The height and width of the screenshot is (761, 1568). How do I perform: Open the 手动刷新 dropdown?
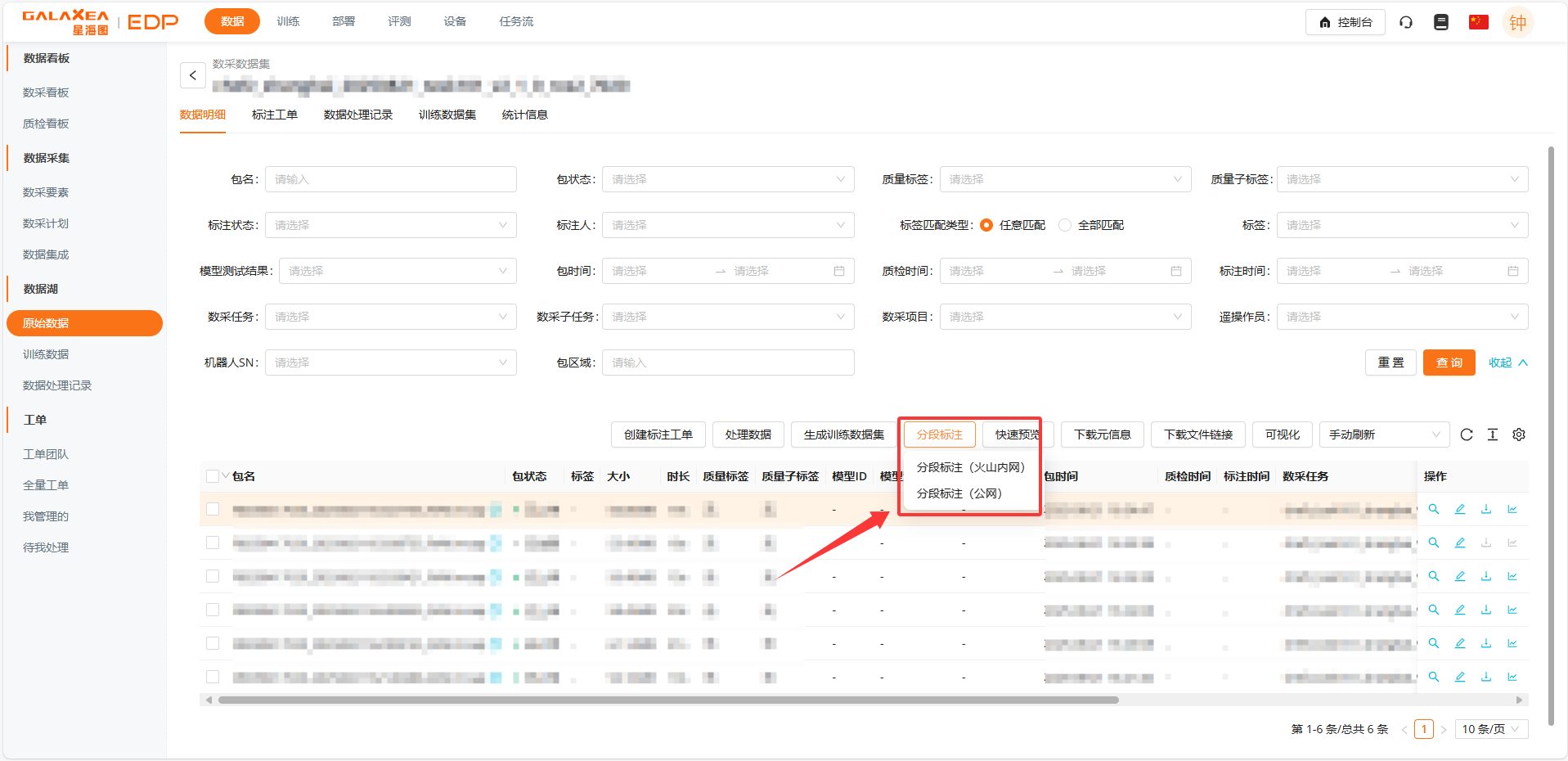pyautogui.click(x=1383, y=435)
